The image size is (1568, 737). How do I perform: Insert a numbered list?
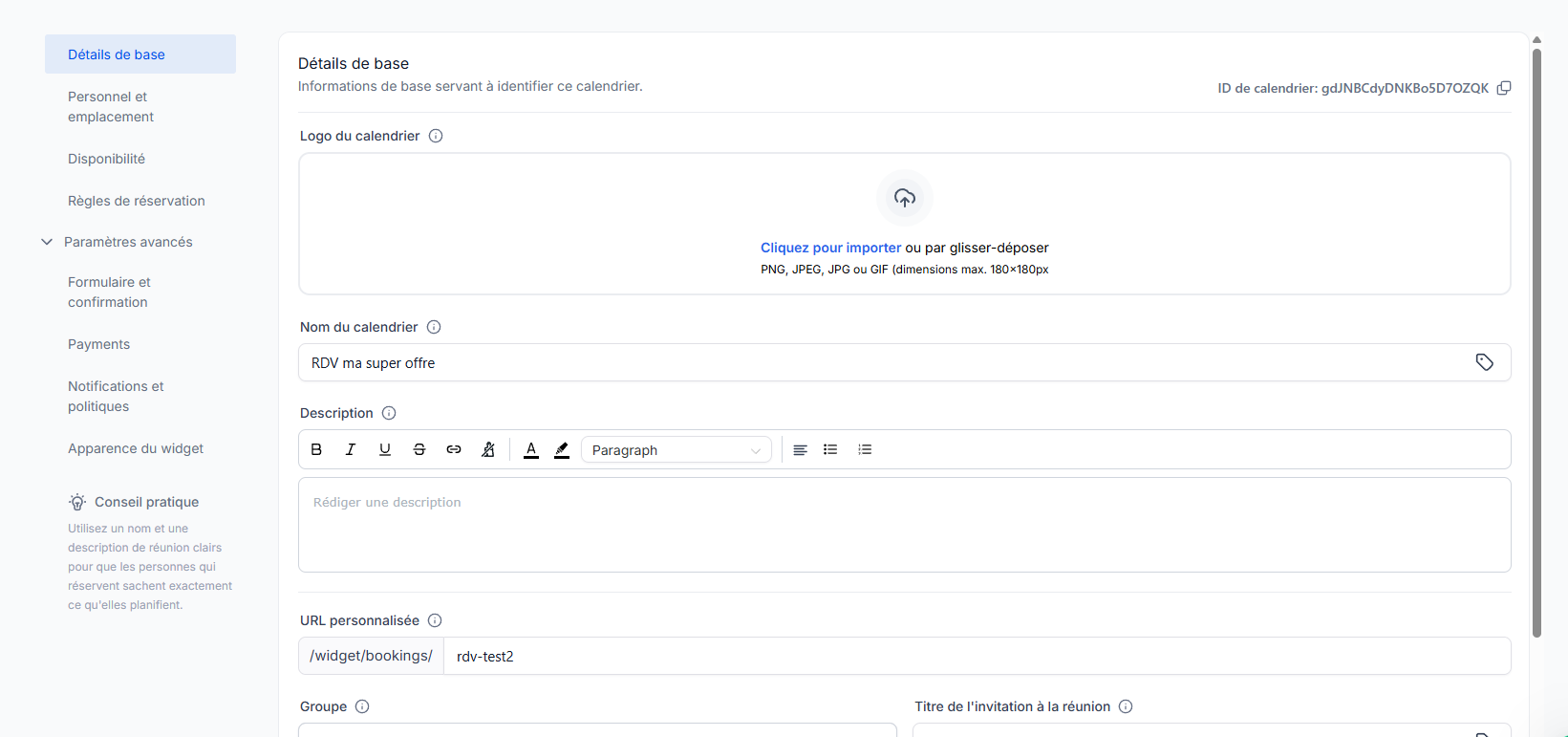tap(865, 449)
